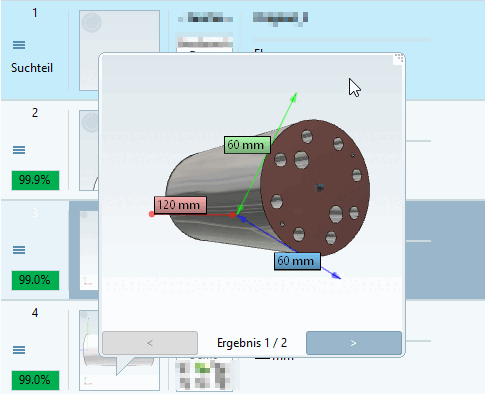Click the brown perforated face of the cylinder
485x394 pixels.
(315, 188)
